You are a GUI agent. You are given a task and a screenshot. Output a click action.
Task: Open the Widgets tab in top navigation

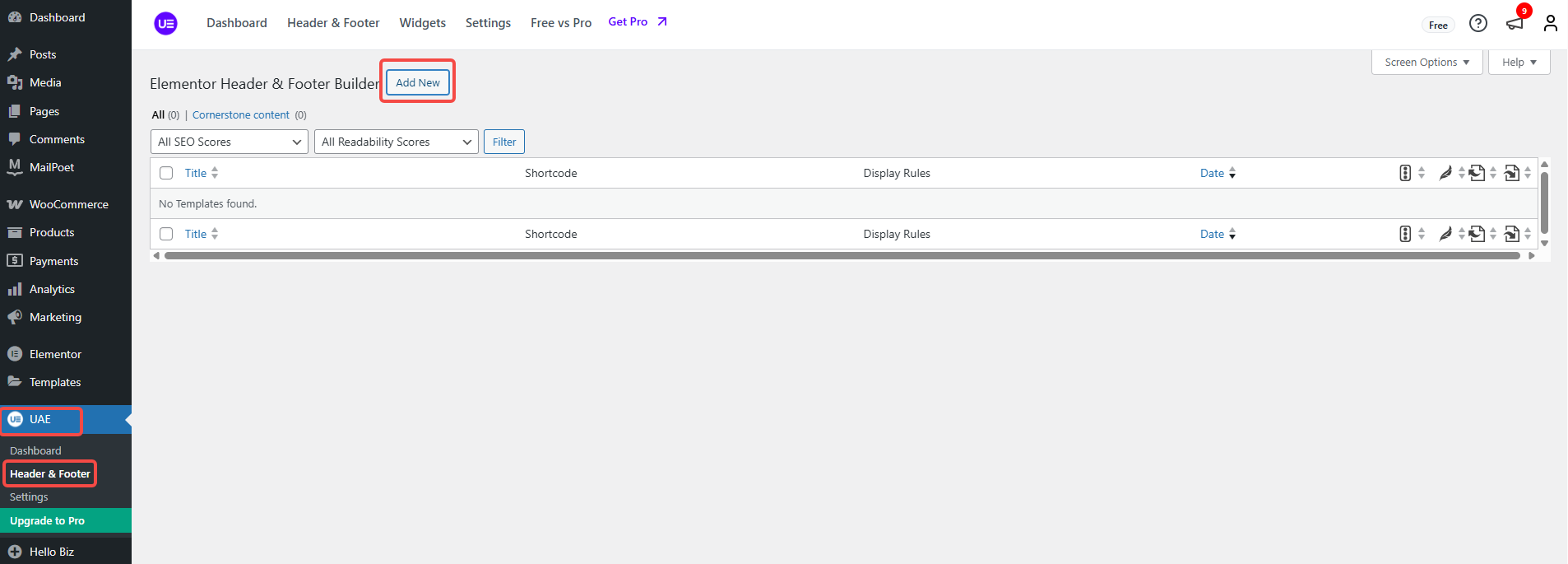click(422, 23)
